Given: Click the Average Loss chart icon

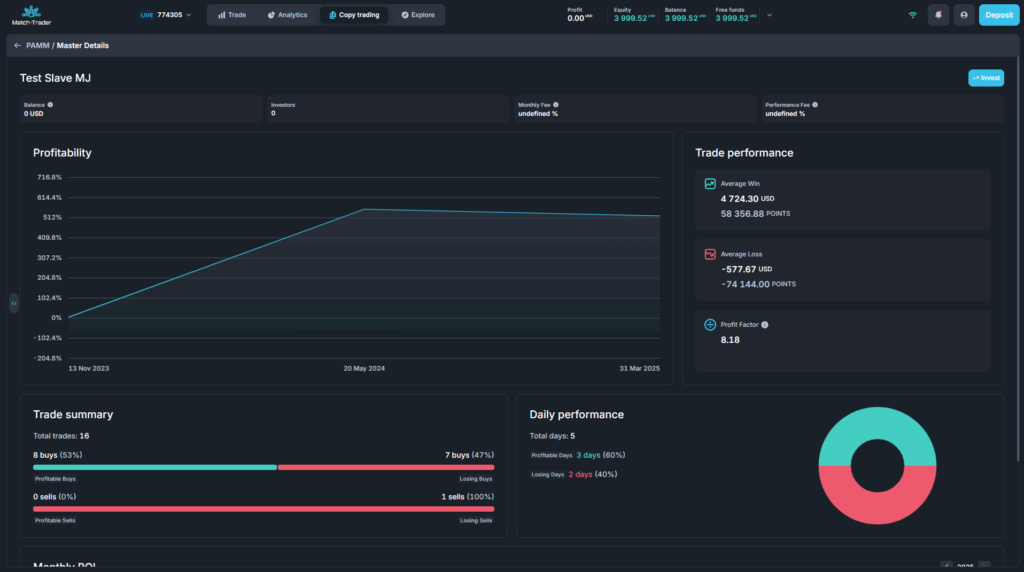Looking at the screenshot, I should [710, 254].
